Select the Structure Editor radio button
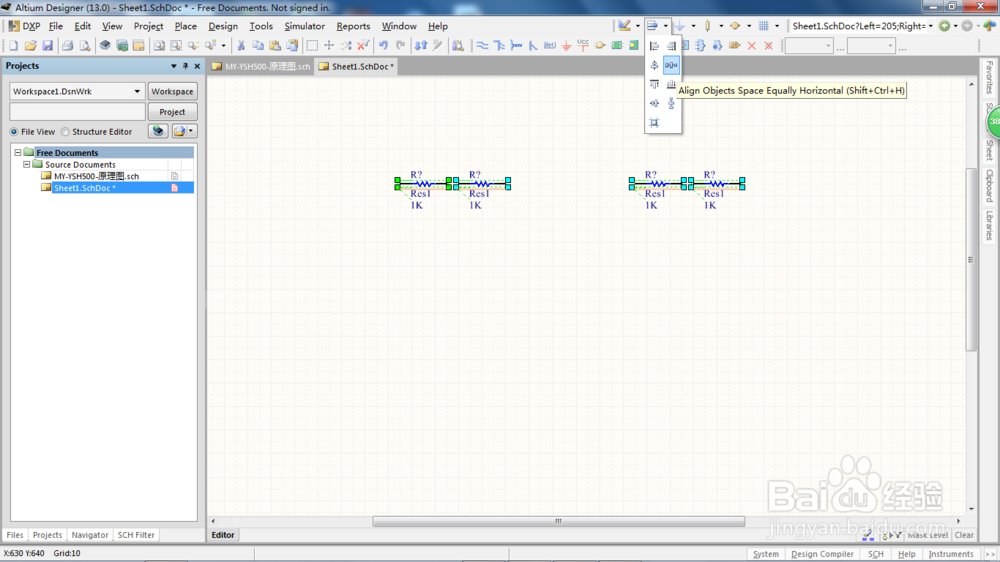 [x=65, y=131]
